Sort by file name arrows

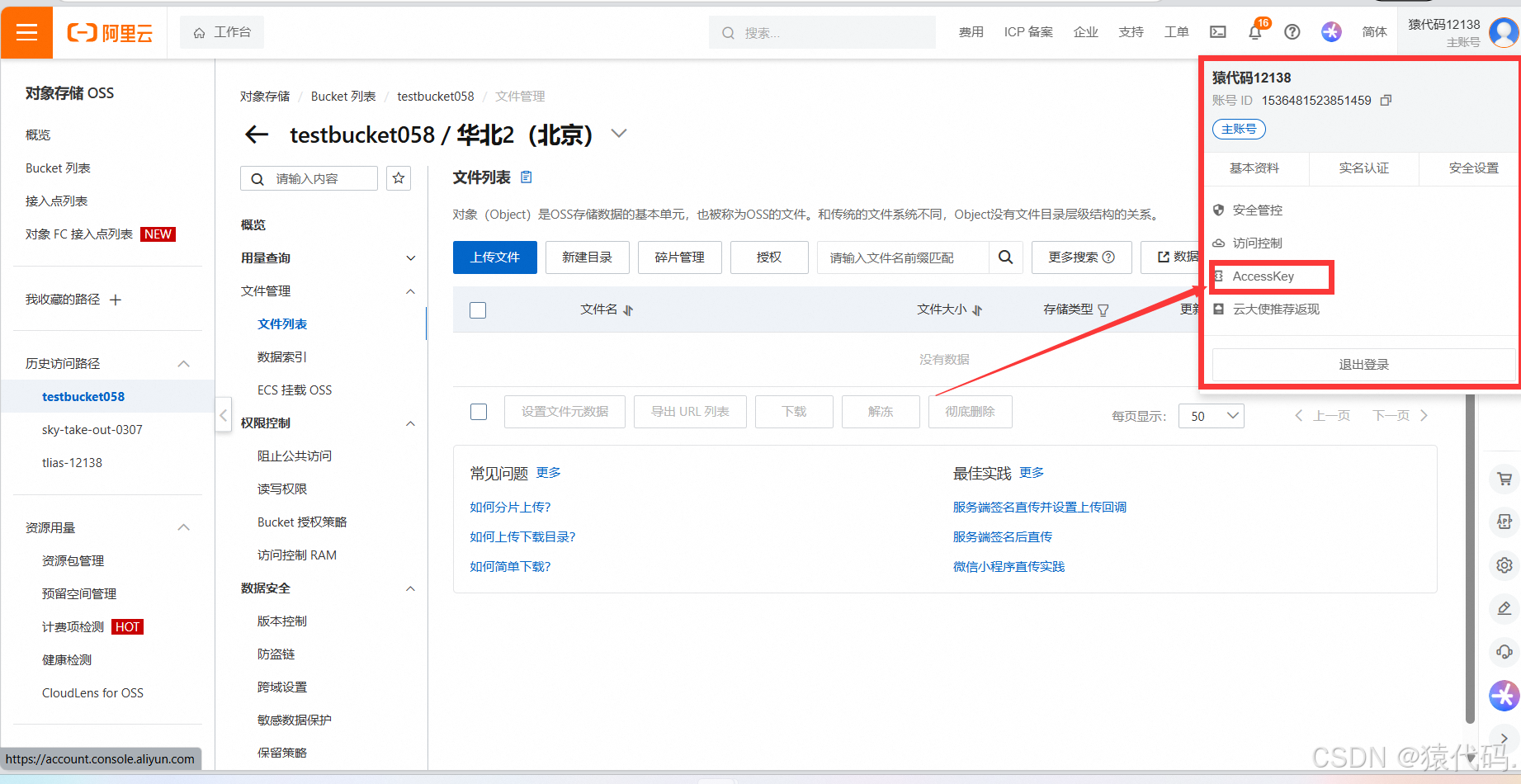click(x=628, y=310)
